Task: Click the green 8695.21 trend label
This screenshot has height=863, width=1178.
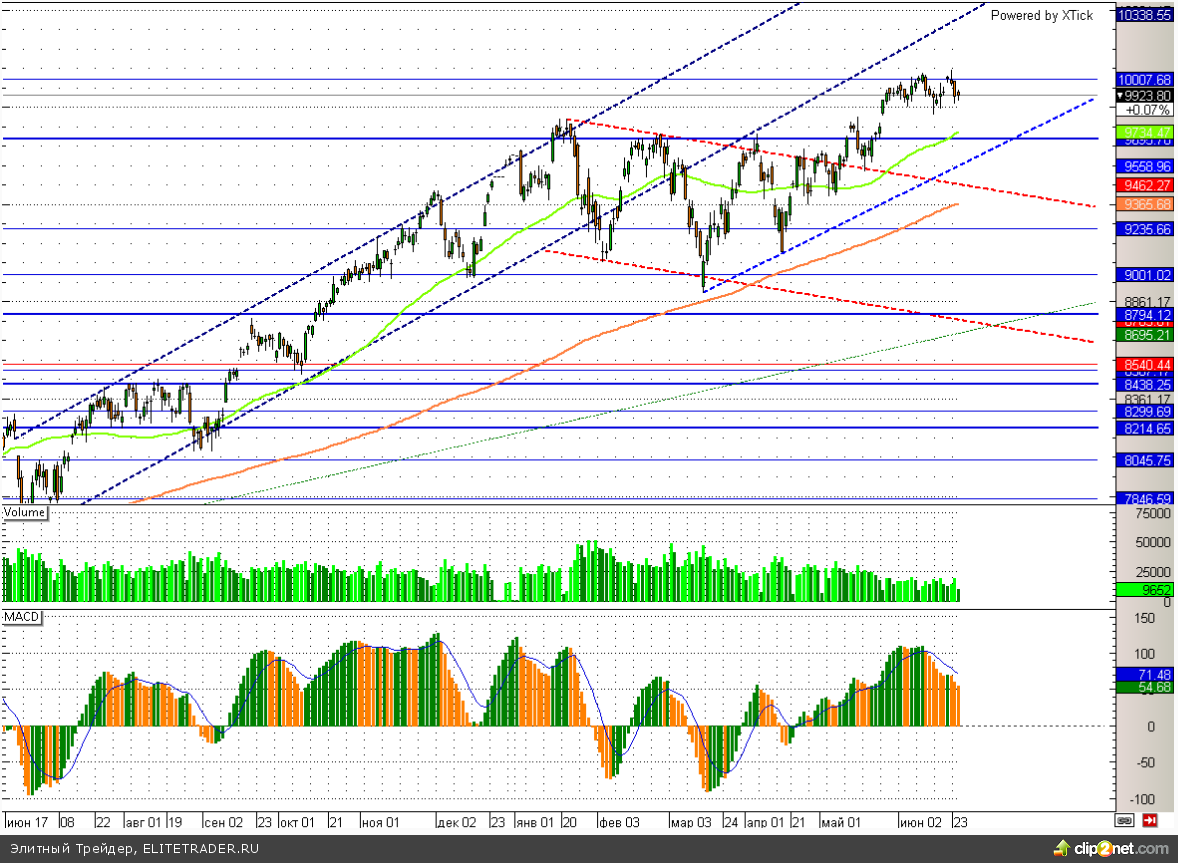Action: click(x=1144, y=334)
